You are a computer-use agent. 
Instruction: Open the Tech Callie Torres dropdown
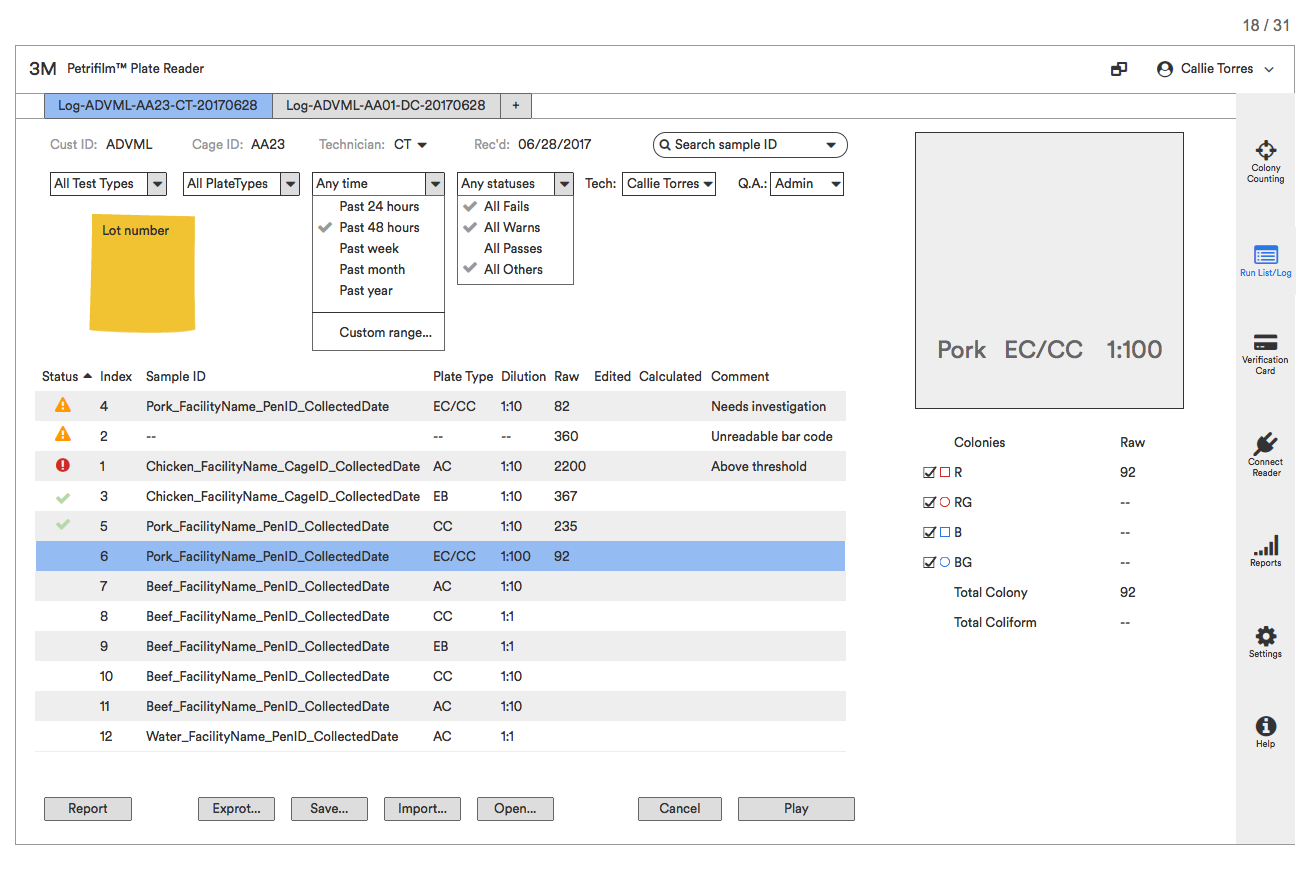pos(669,184)
